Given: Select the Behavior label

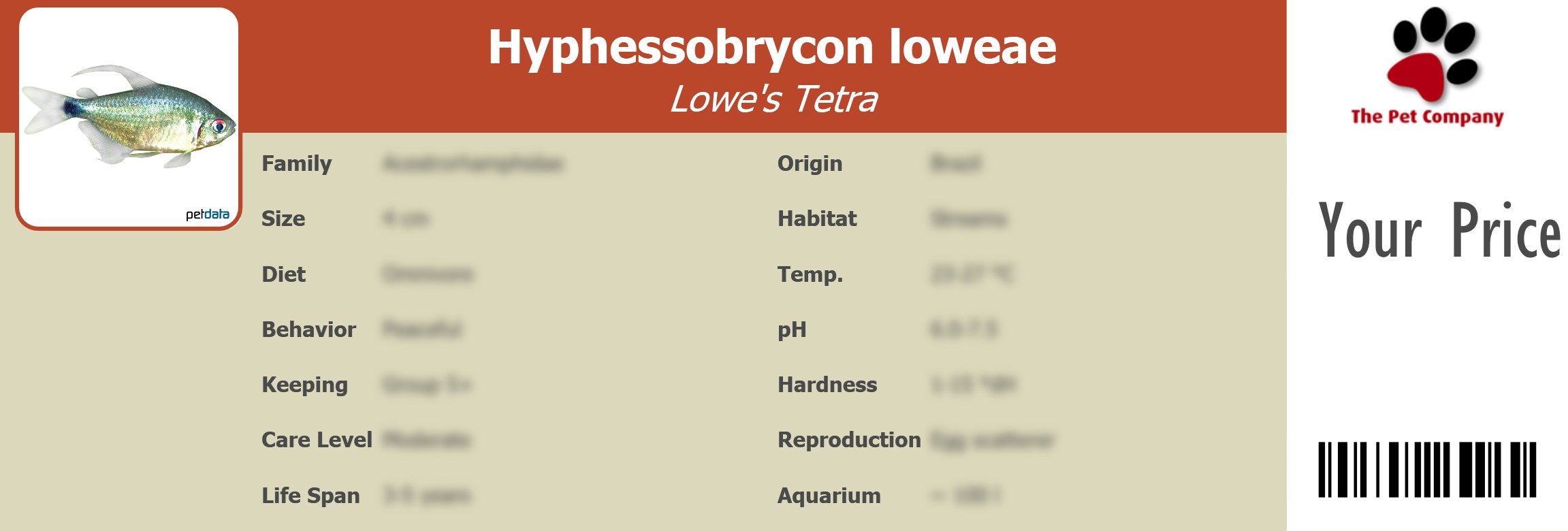Looking at the screenshot, I should tap(308, 329).
